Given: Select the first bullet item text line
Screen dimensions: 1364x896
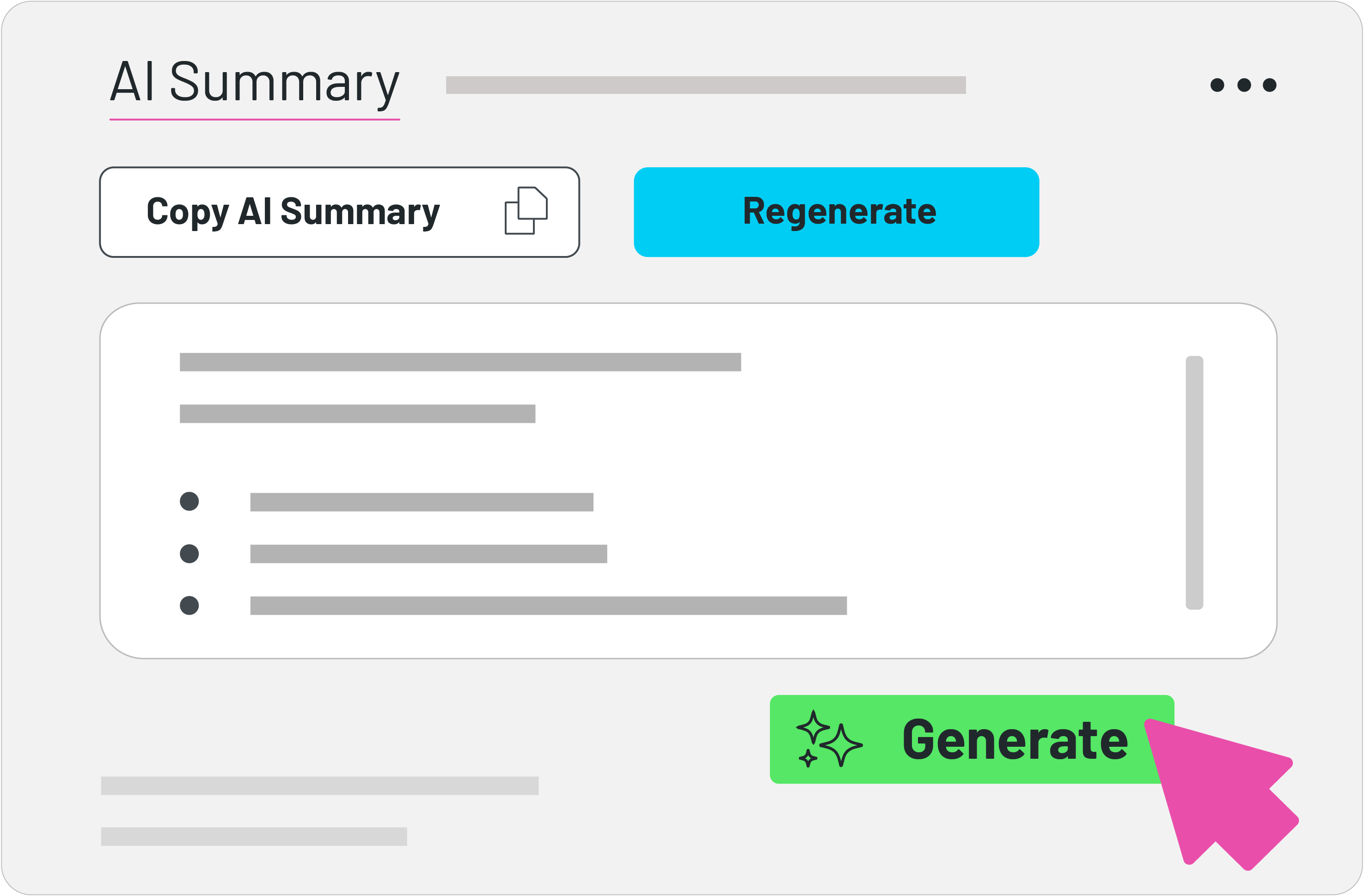Looking at the screenshot, I should pos(422,502).
